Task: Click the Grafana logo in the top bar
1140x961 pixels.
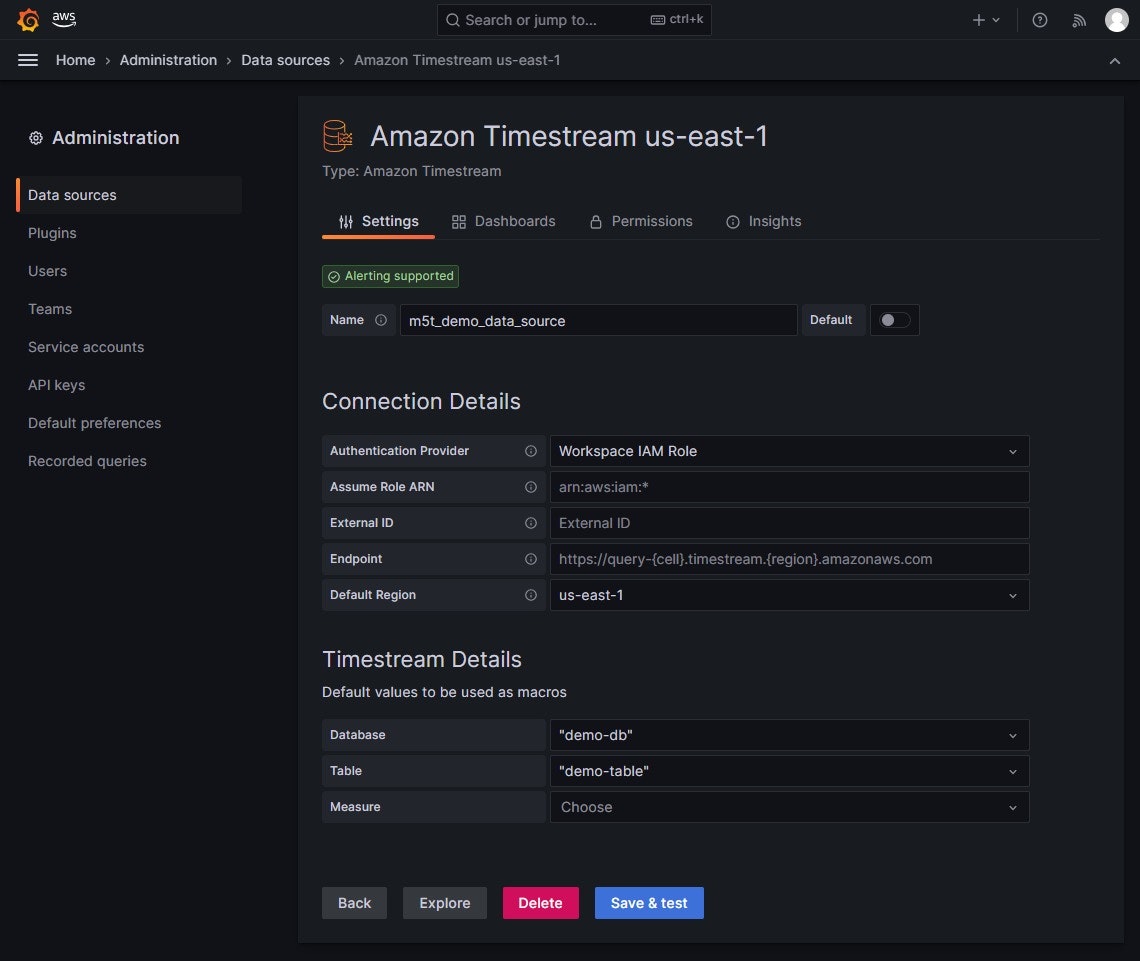Action: pos(28,19)
